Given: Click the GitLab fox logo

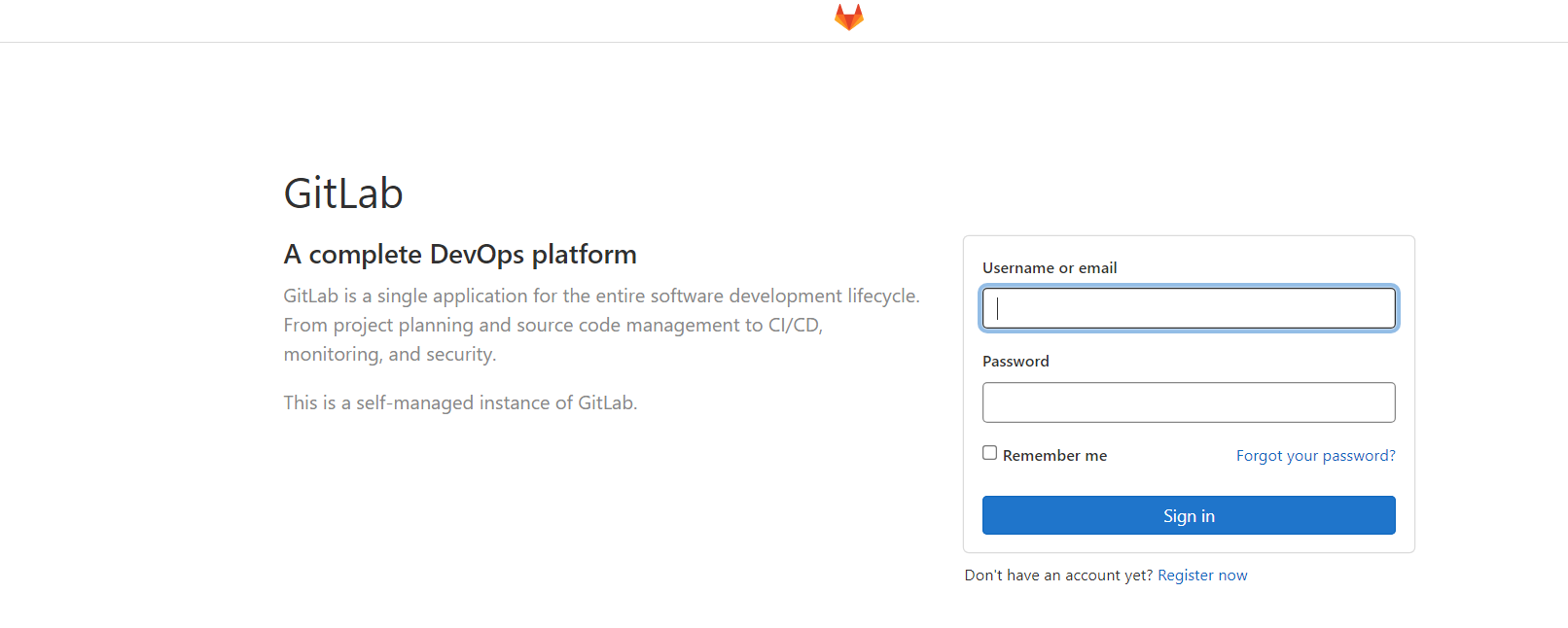Looking at the screenshot, I should tap(849, 17).
